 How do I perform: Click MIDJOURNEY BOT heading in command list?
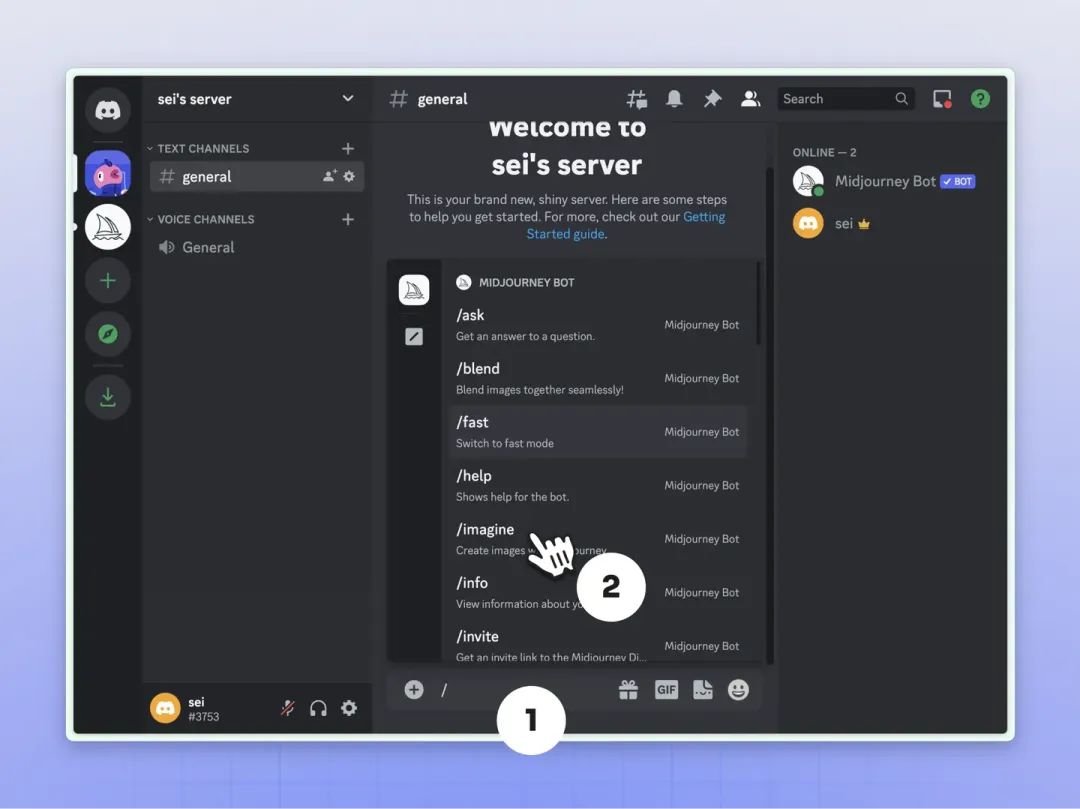[x=526, y=282]
